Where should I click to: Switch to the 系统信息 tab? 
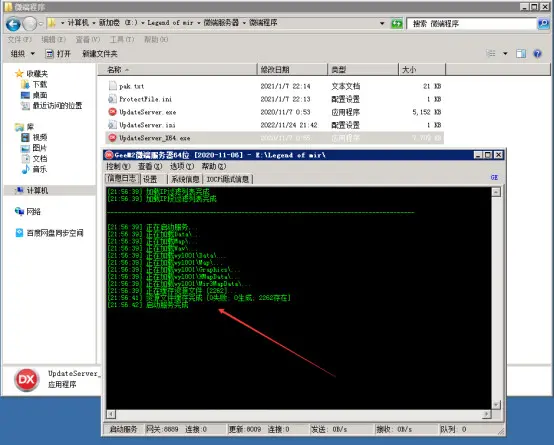185,179
